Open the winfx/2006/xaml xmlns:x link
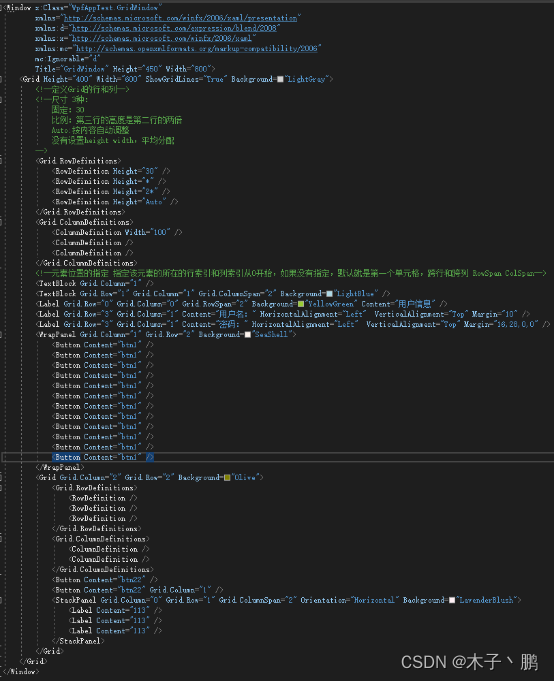 pyautogui.click(x=162, y=38)
